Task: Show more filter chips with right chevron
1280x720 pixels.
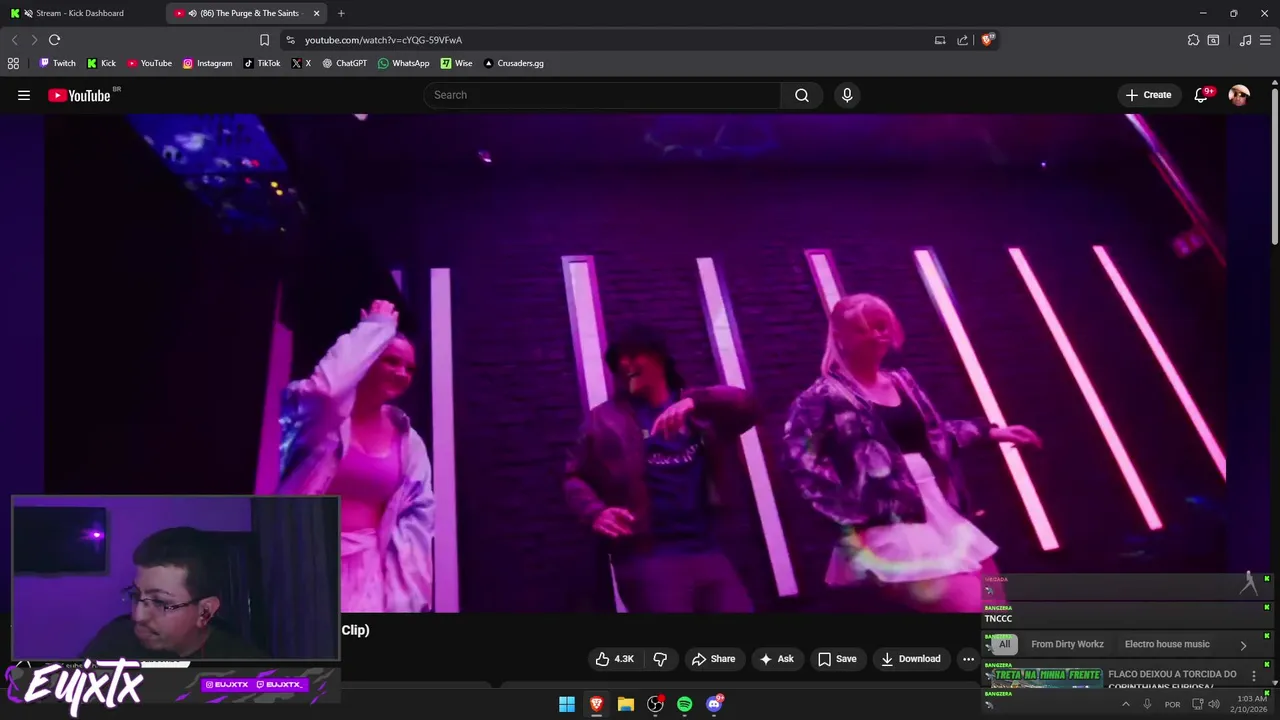Action: click(x=1243, y=645)
